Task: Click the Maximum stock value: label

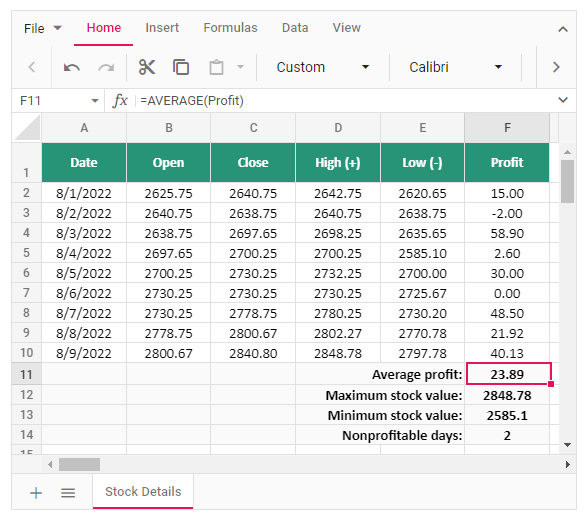Action: tap(394, 395)
